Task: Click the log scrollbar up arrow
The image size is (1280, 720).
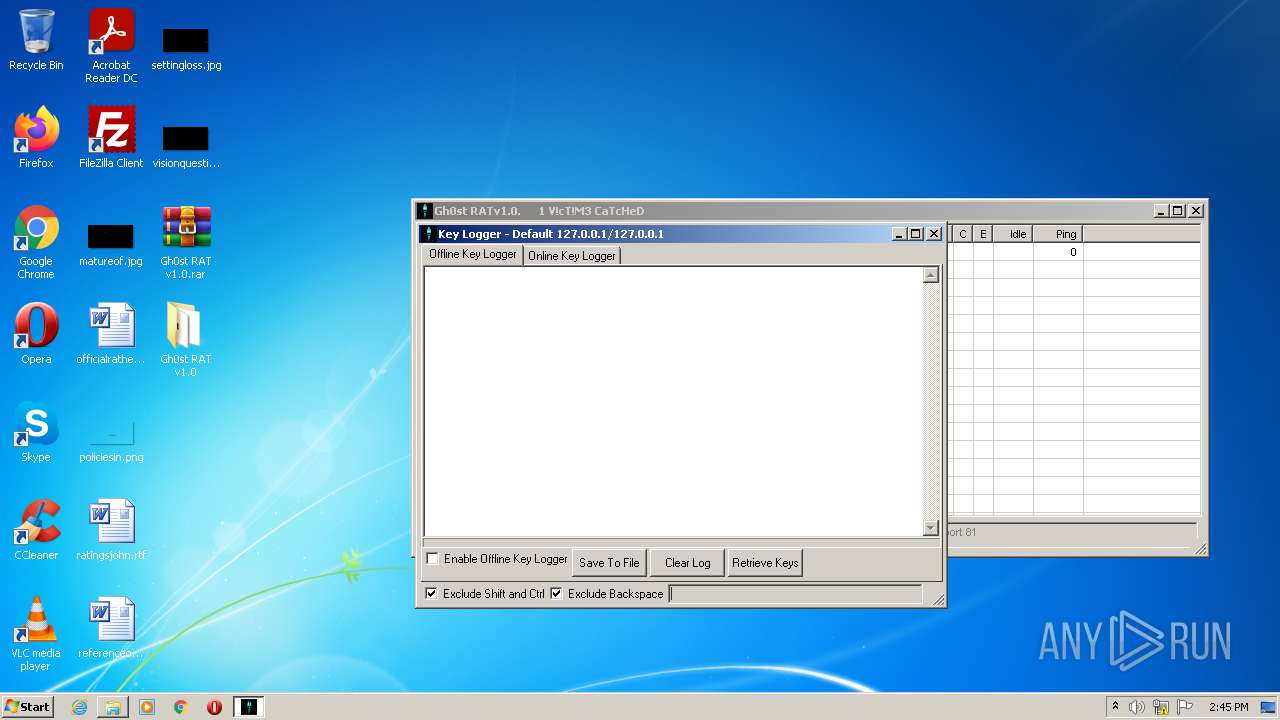Action: (x=931, y=275)
